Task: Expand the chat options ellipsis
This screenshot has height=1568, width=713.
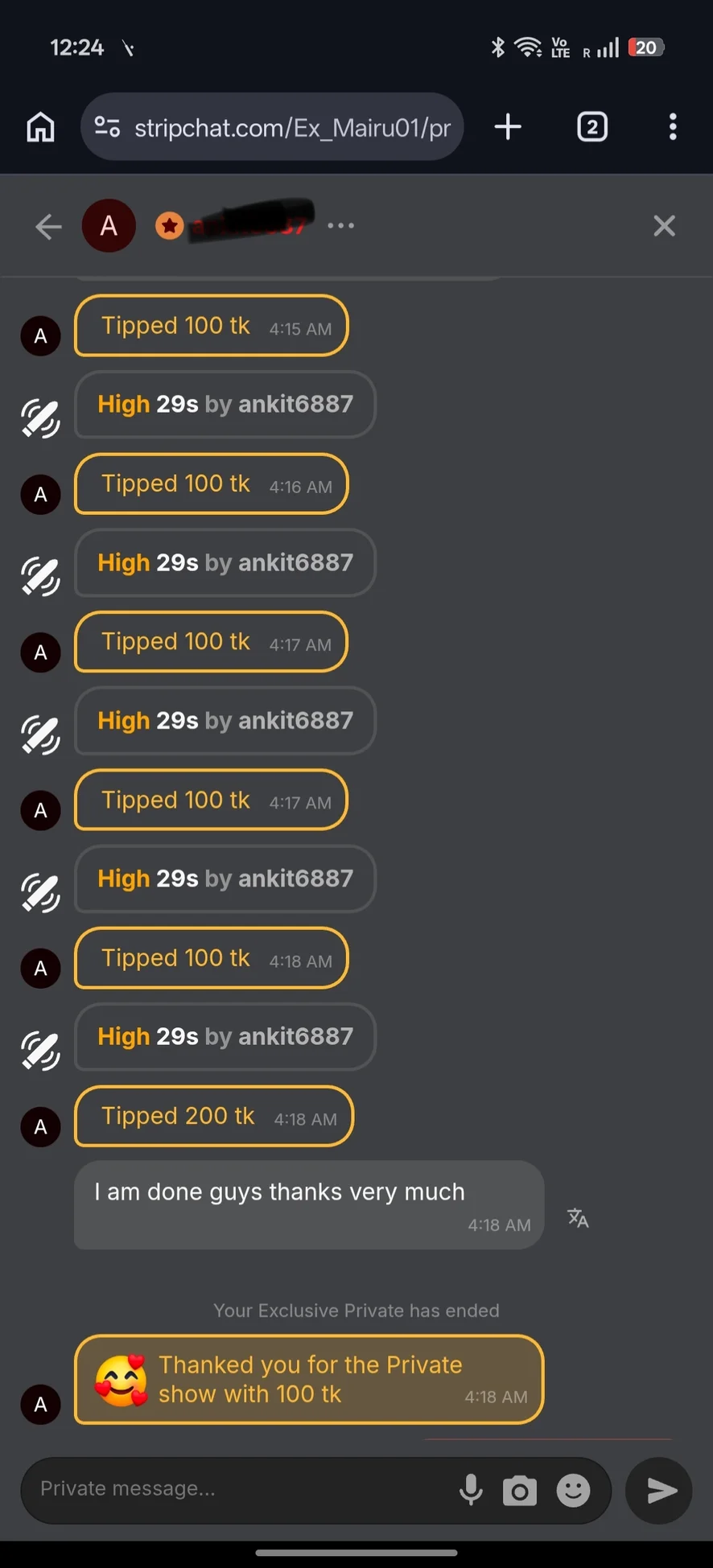Action: coord(340,226)
